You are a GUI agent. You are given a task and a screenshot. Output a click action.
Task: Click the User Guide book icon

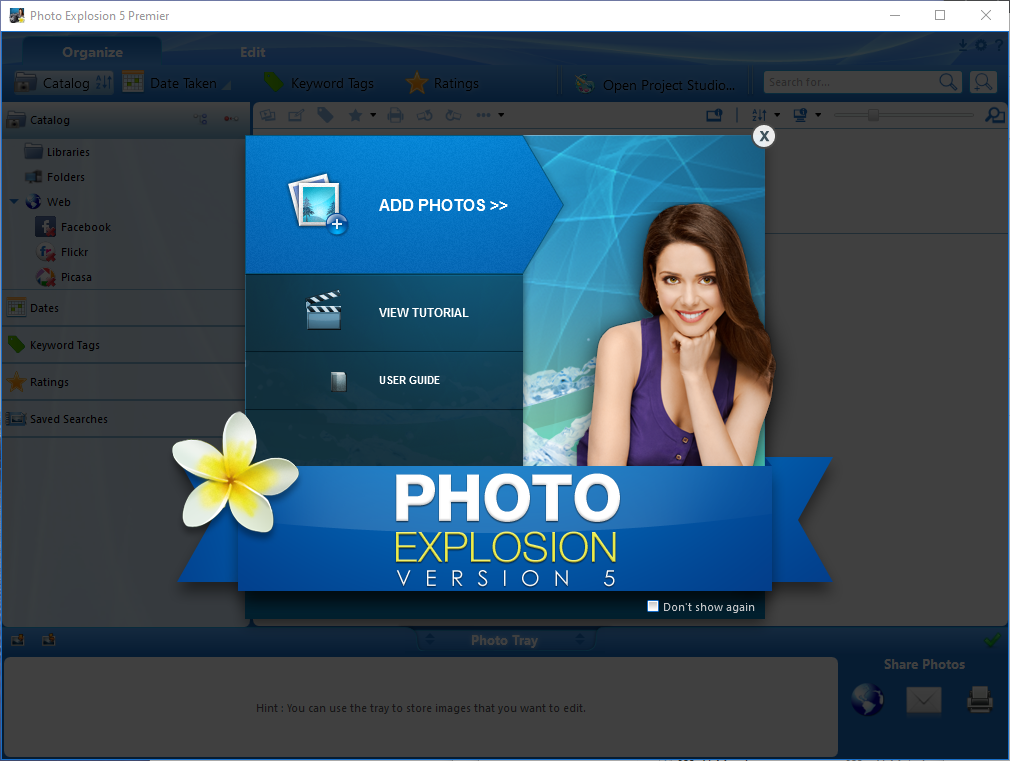click(x=338, y=381)
